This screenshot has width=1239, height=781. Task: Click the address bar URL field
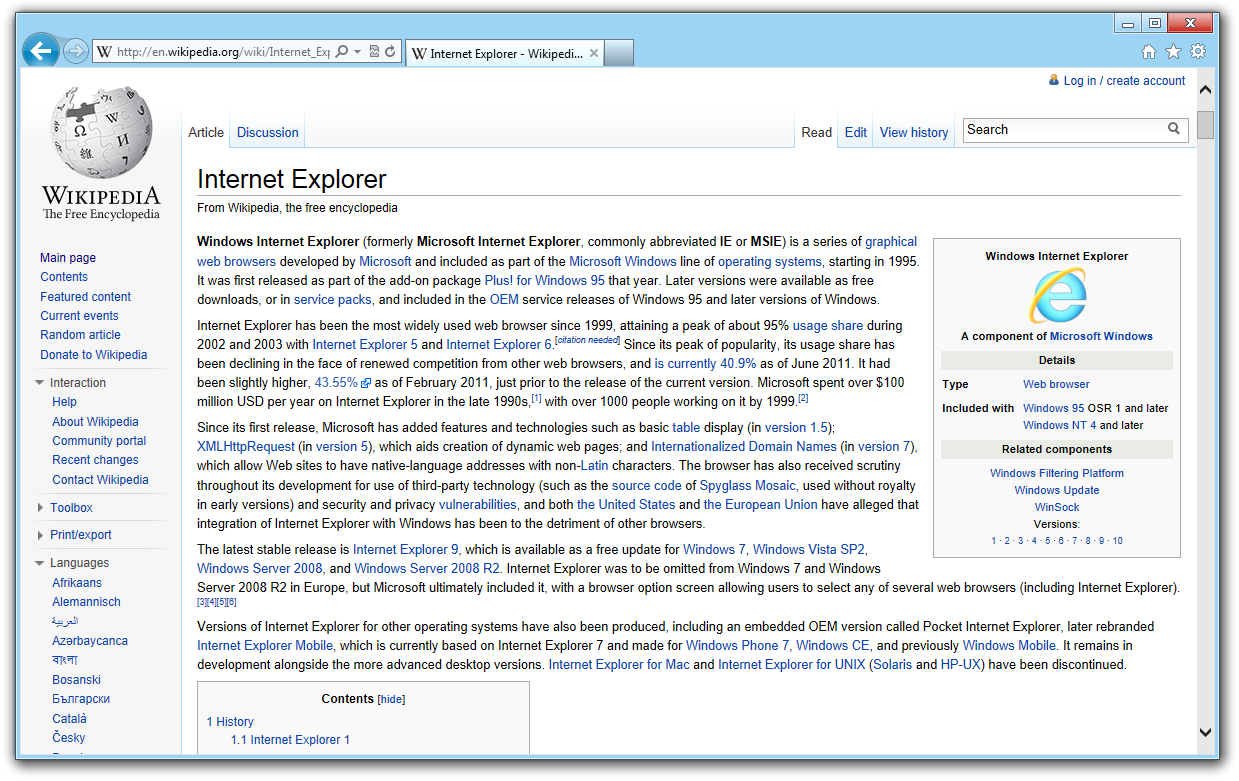[x=222, y=52]
